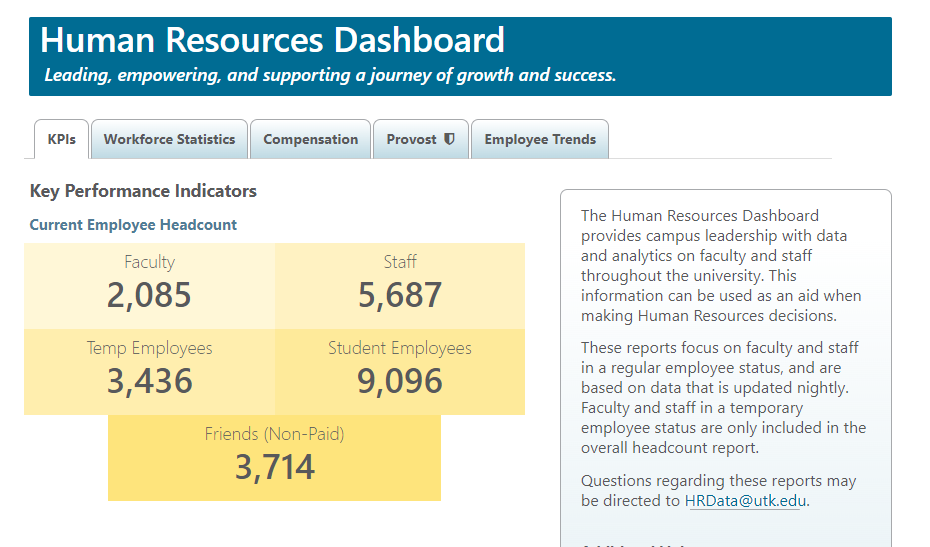Click the Human Resources Dashboard title
Screen dimensions: 930x547
(272, 40)
